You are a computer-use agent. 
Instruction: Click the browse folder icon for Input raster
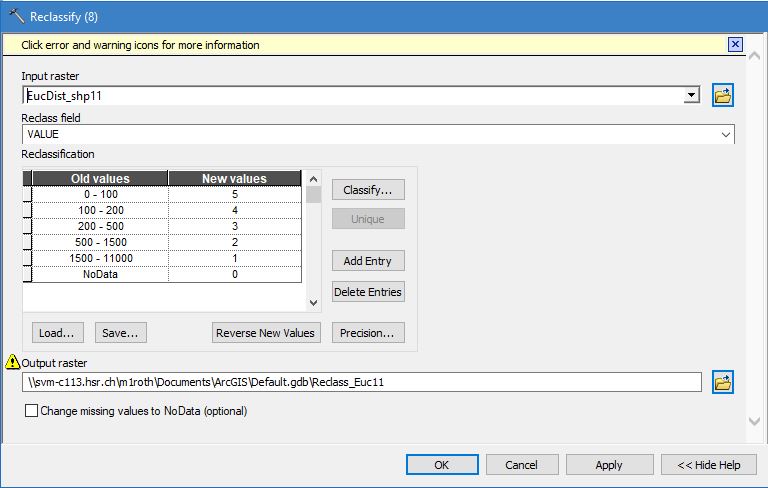722,95
